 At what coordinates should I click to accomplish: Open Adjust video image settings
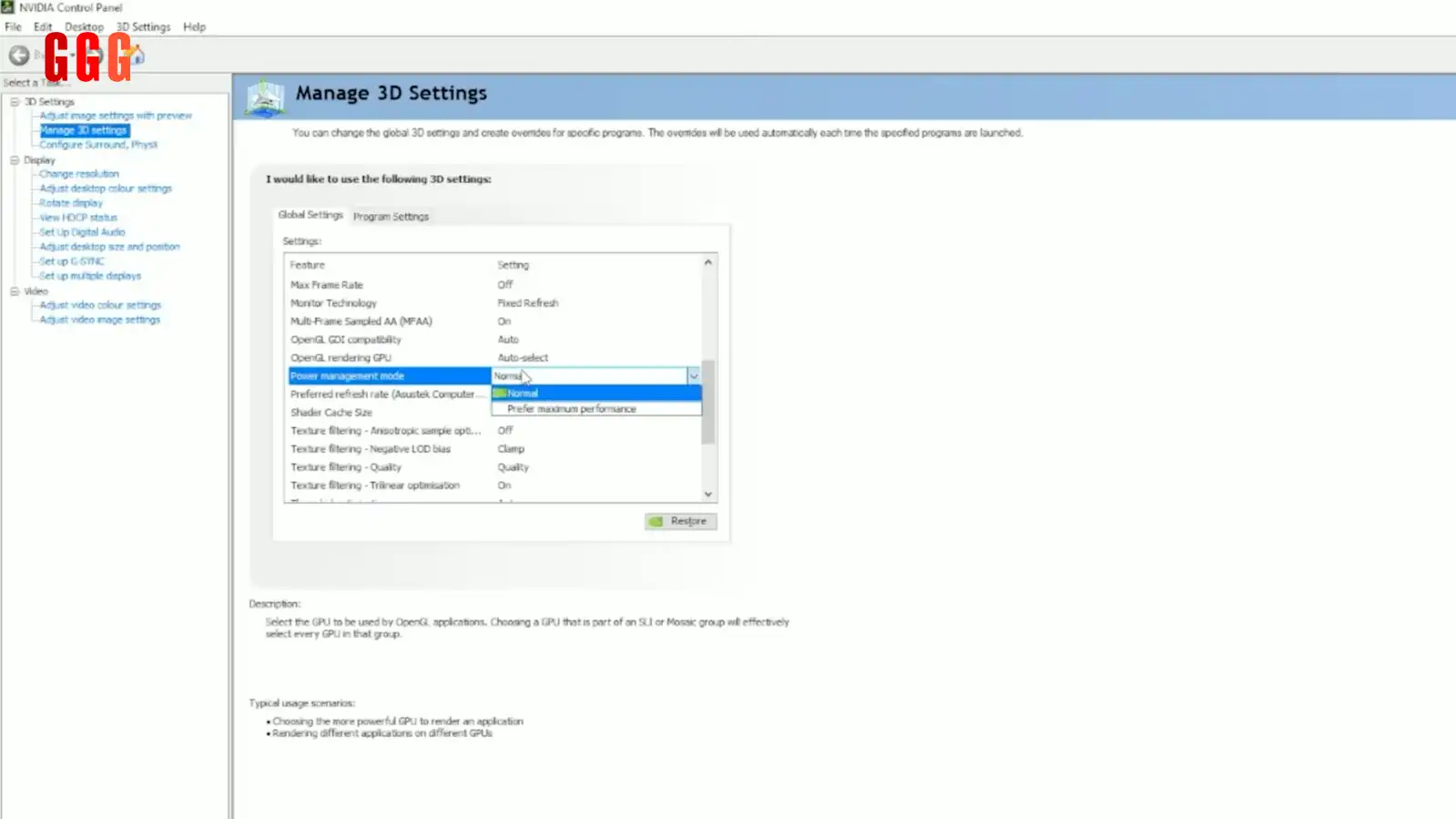click(x=100, y=320)
